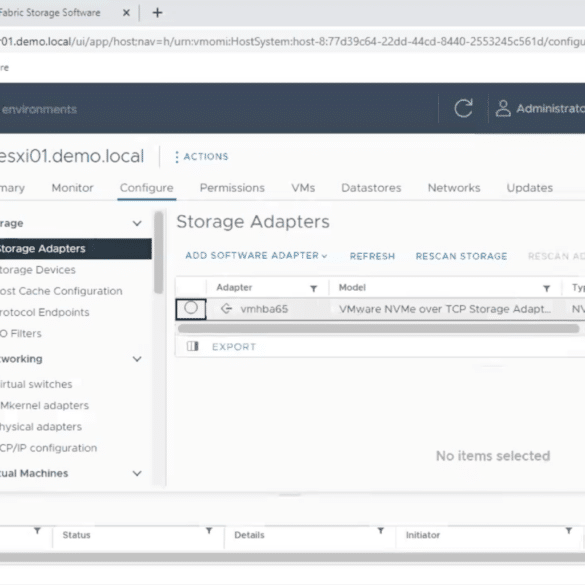Filter the Initiator column in tasks pane
585x585 pixels.
569,531
